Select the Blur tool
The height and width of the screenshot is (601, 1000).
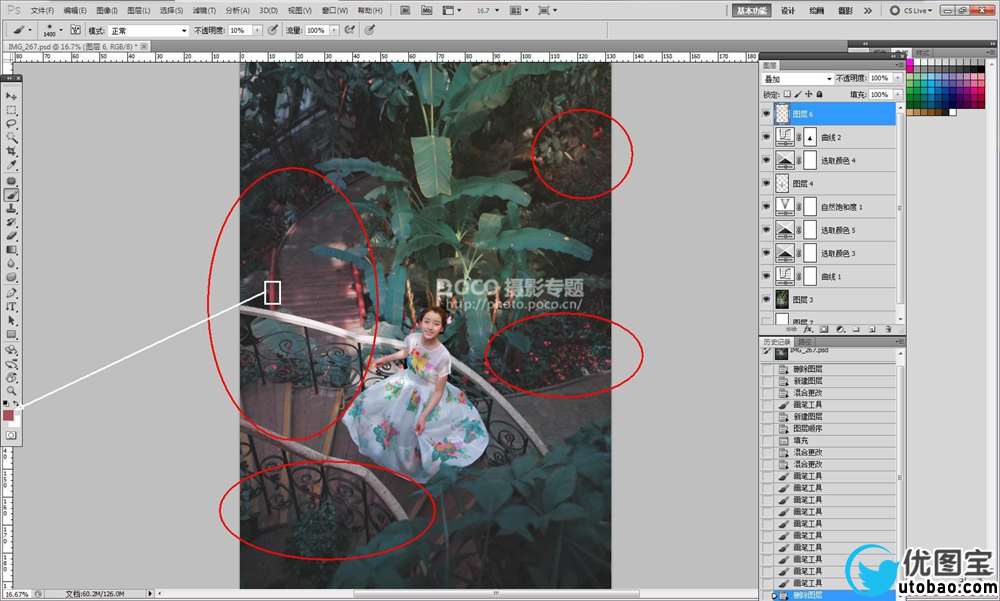(11, 263)
